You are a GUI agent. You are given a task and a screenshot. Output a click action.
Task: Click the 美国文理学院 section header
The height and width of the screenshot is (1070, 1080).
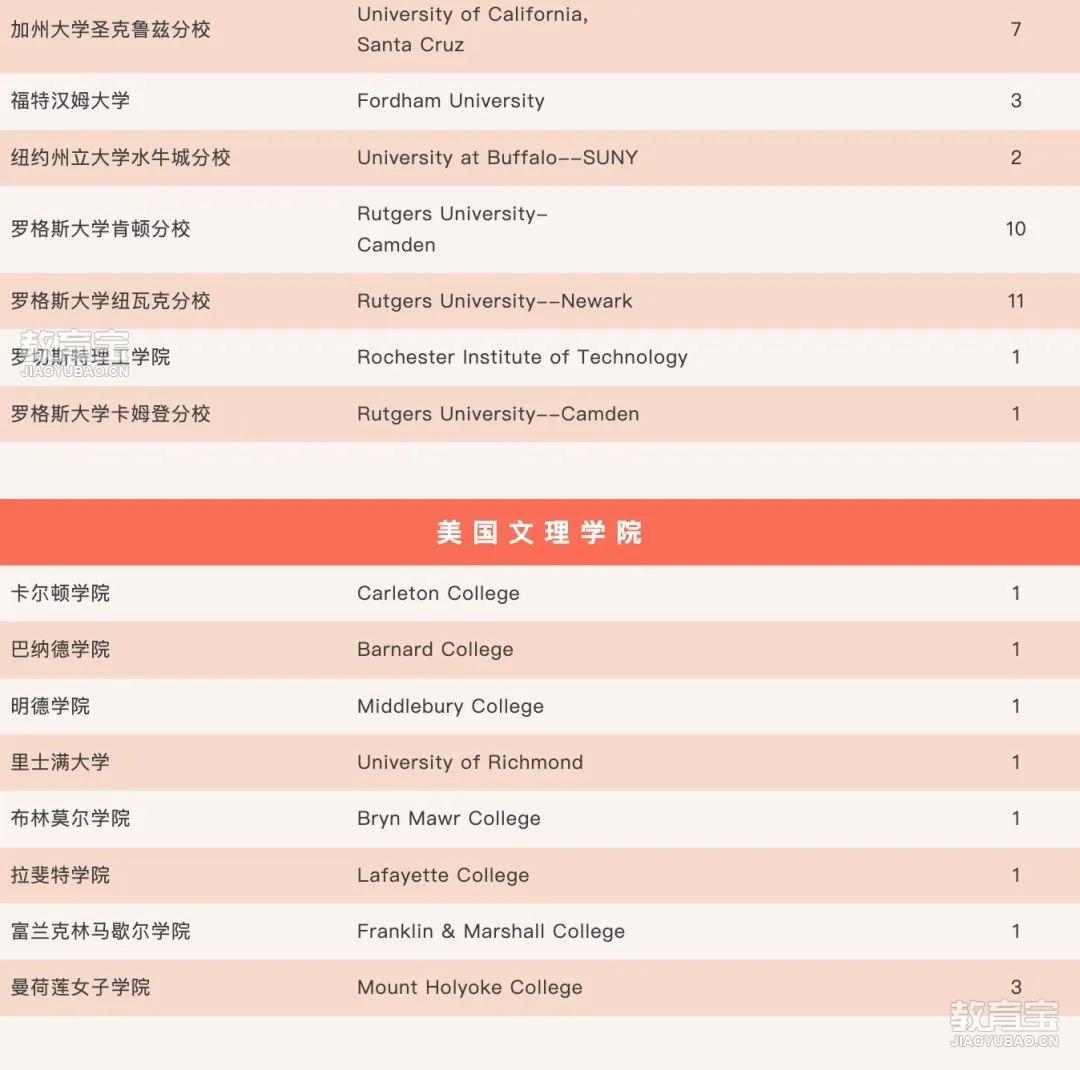point(540,533)
